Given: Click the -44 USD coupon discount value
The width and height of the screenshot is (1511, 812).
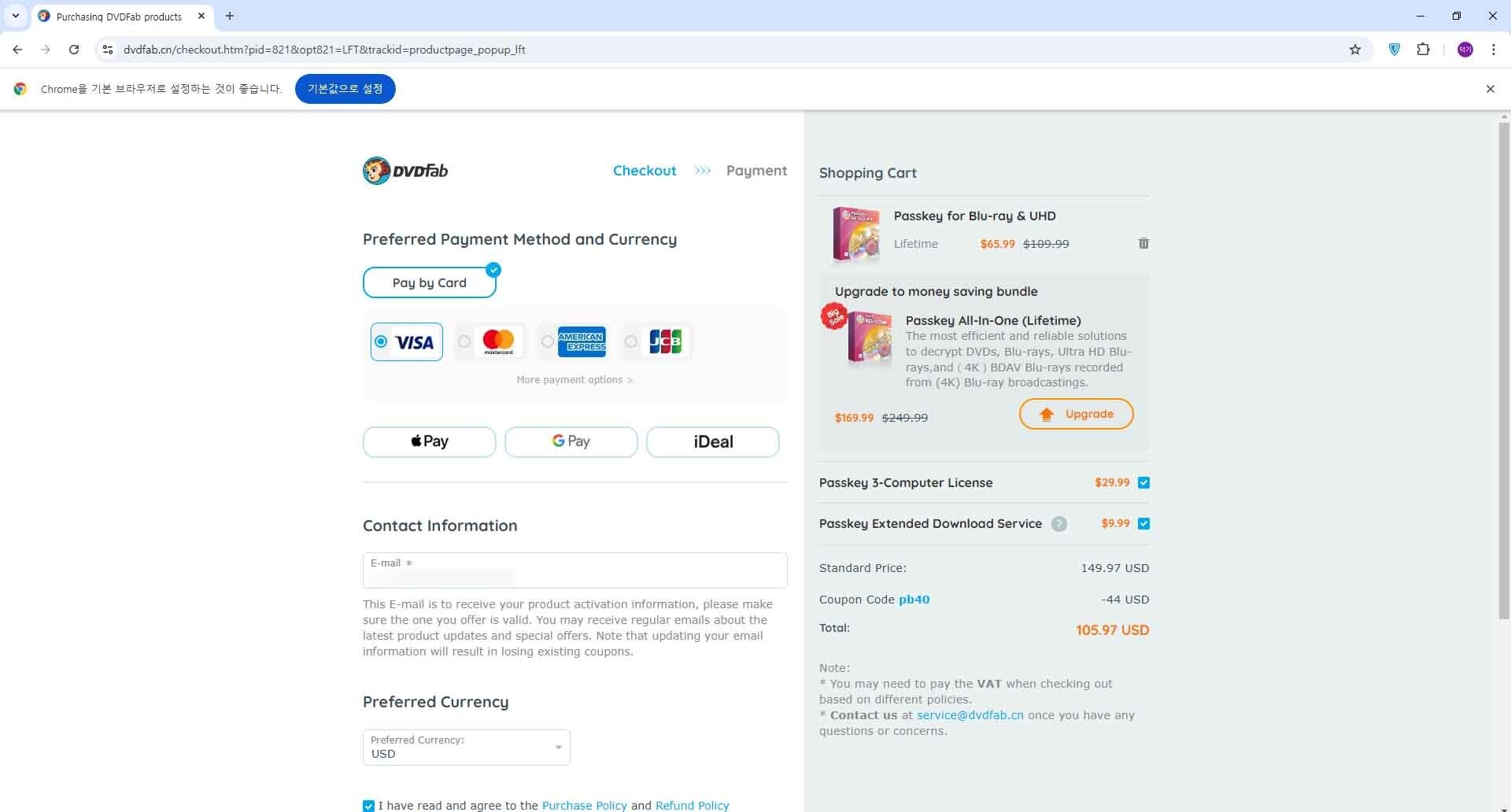Looking at the screenshot, I should 1125,600.
